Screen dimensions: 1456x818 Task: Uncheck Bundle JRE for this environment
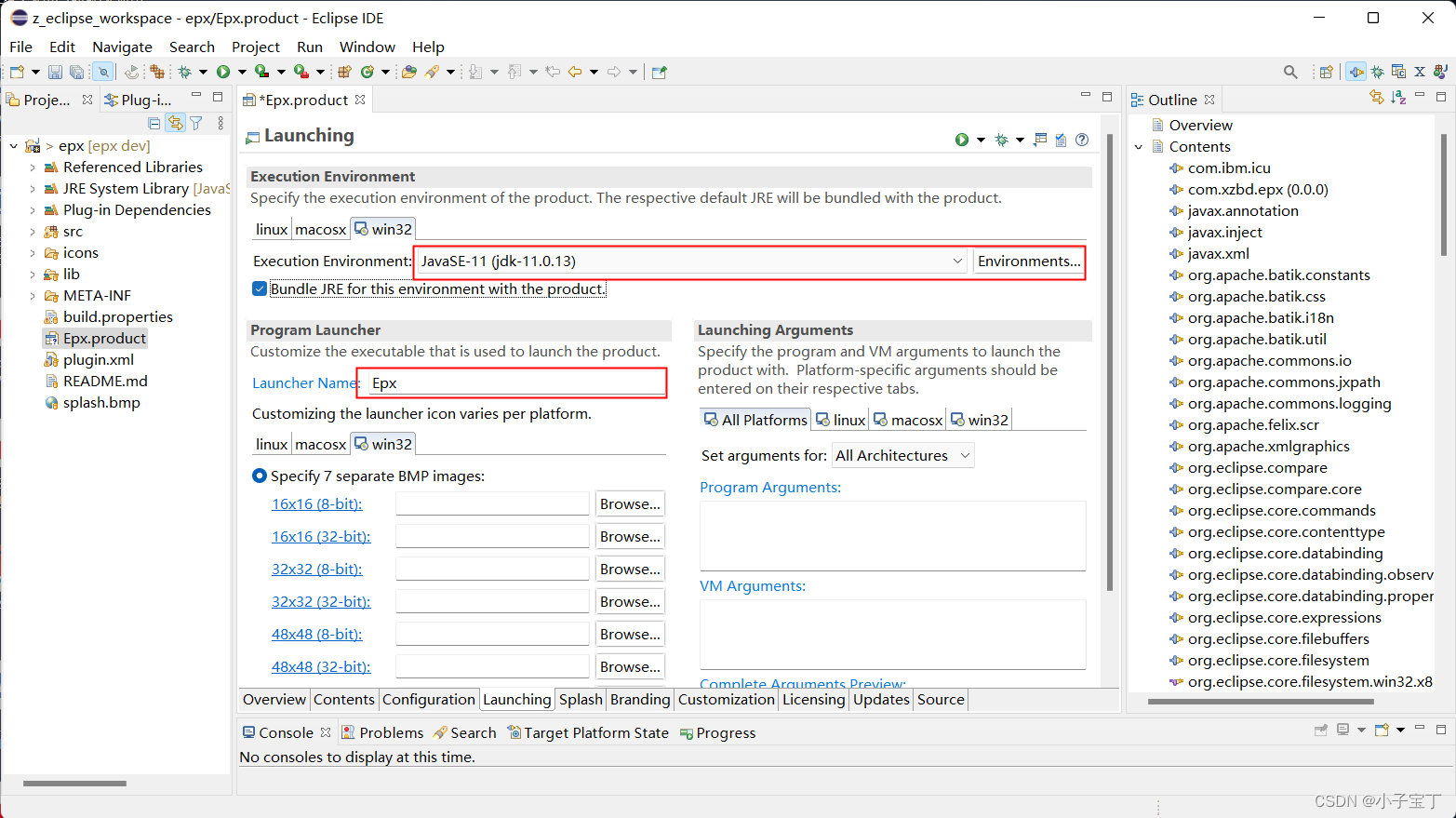point(260,288)
